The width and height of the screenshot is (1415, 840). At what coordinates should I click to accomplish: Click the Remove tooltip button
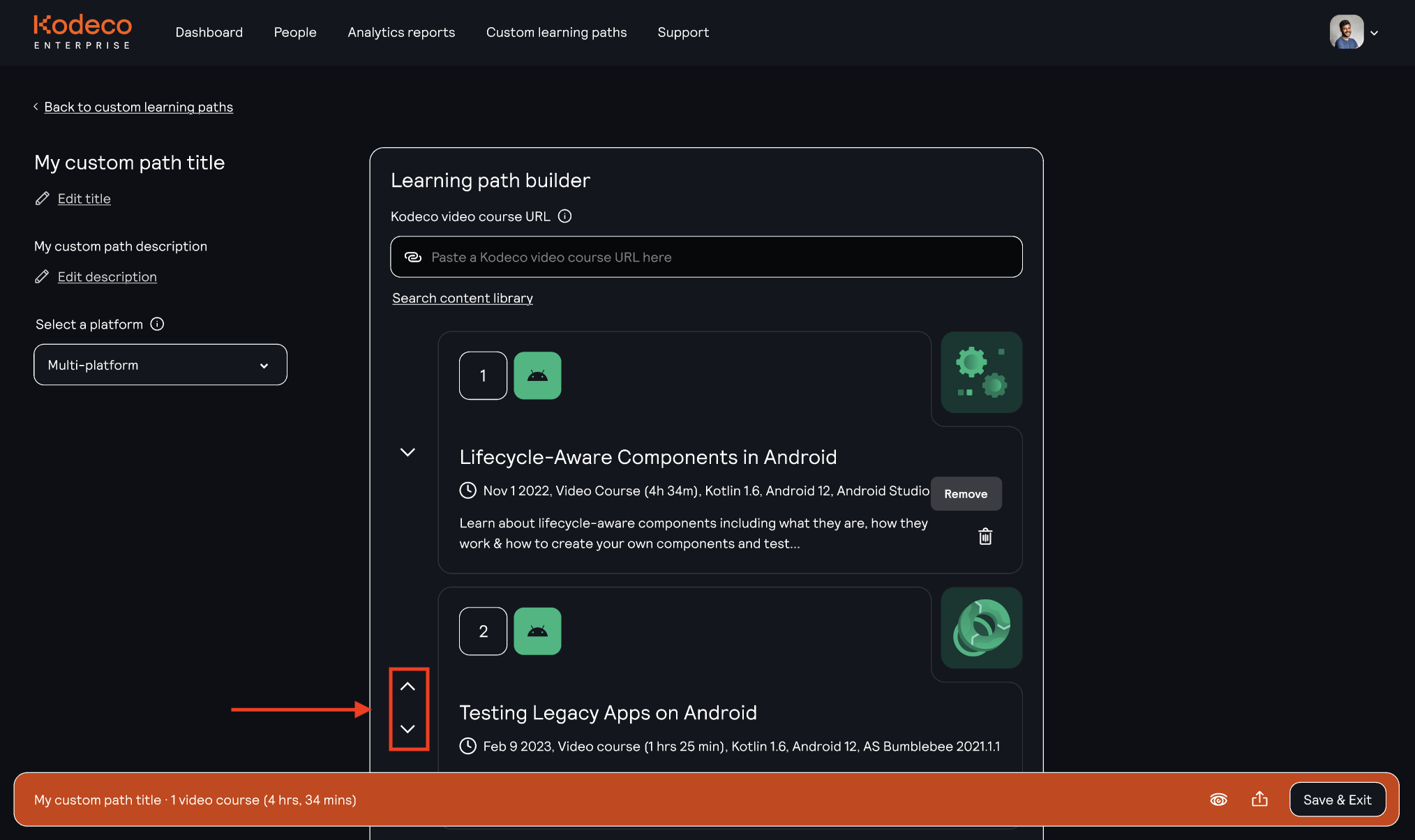966,493
